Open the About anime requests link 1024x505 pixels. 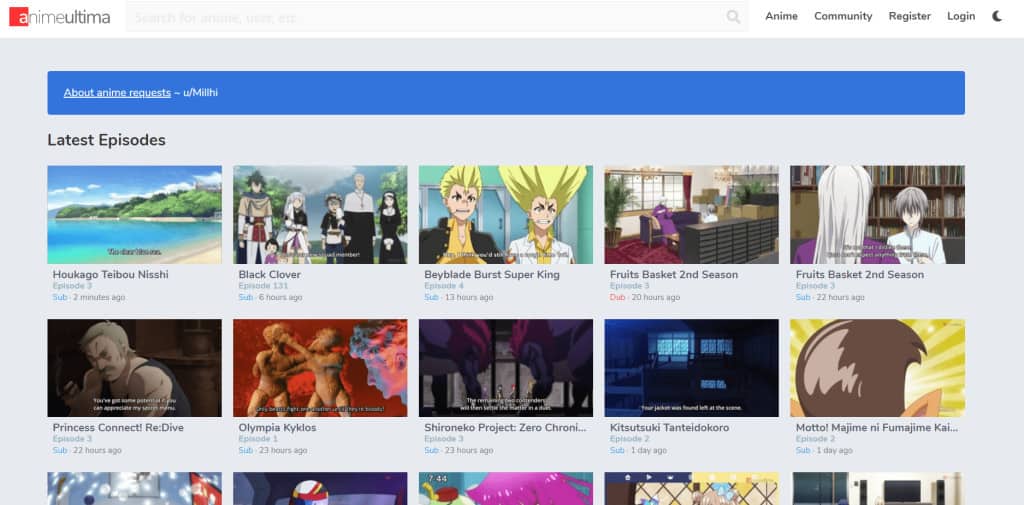point(117,93)
